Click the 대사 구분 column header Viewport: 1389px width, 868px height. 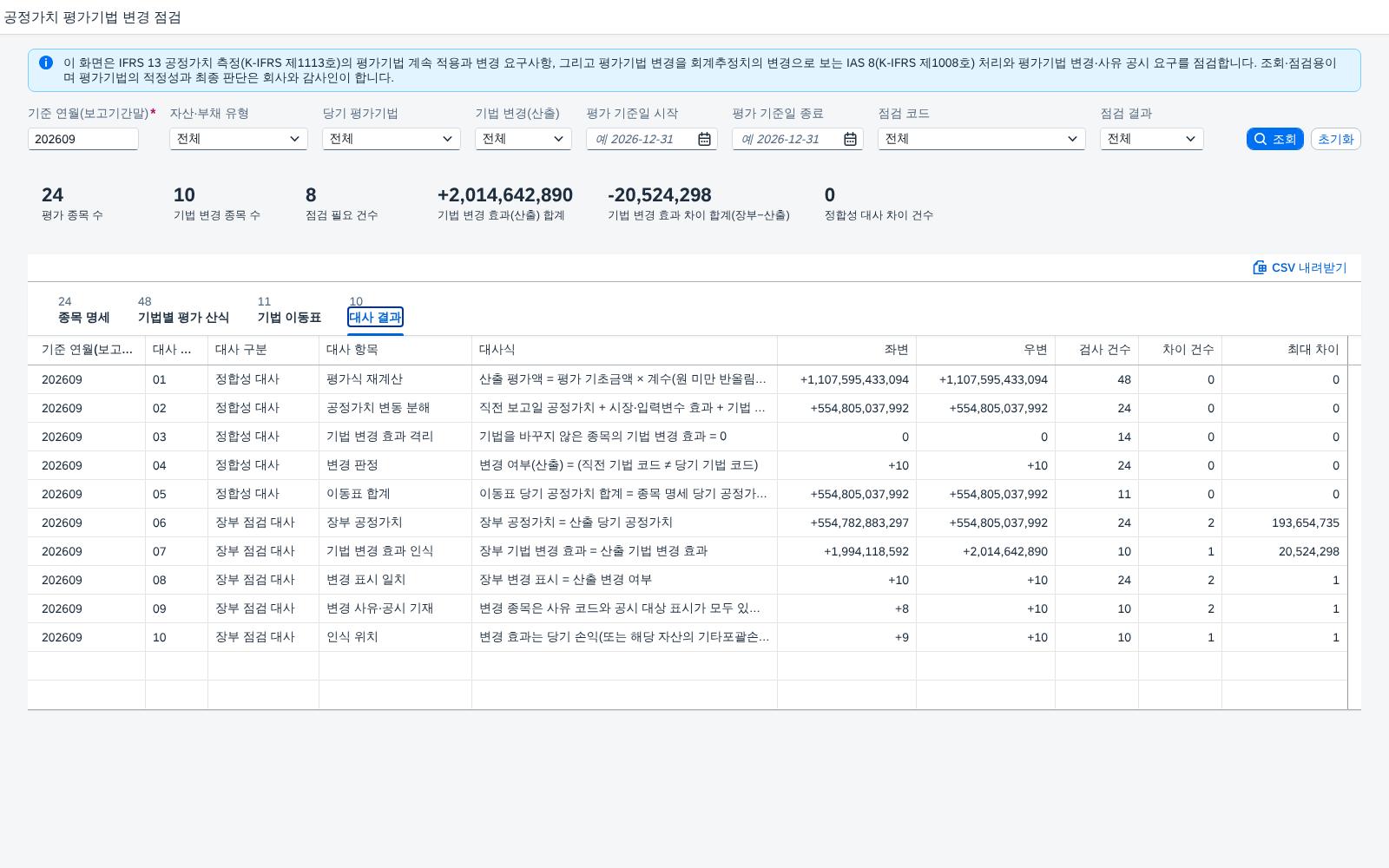[x=263, y=350]
